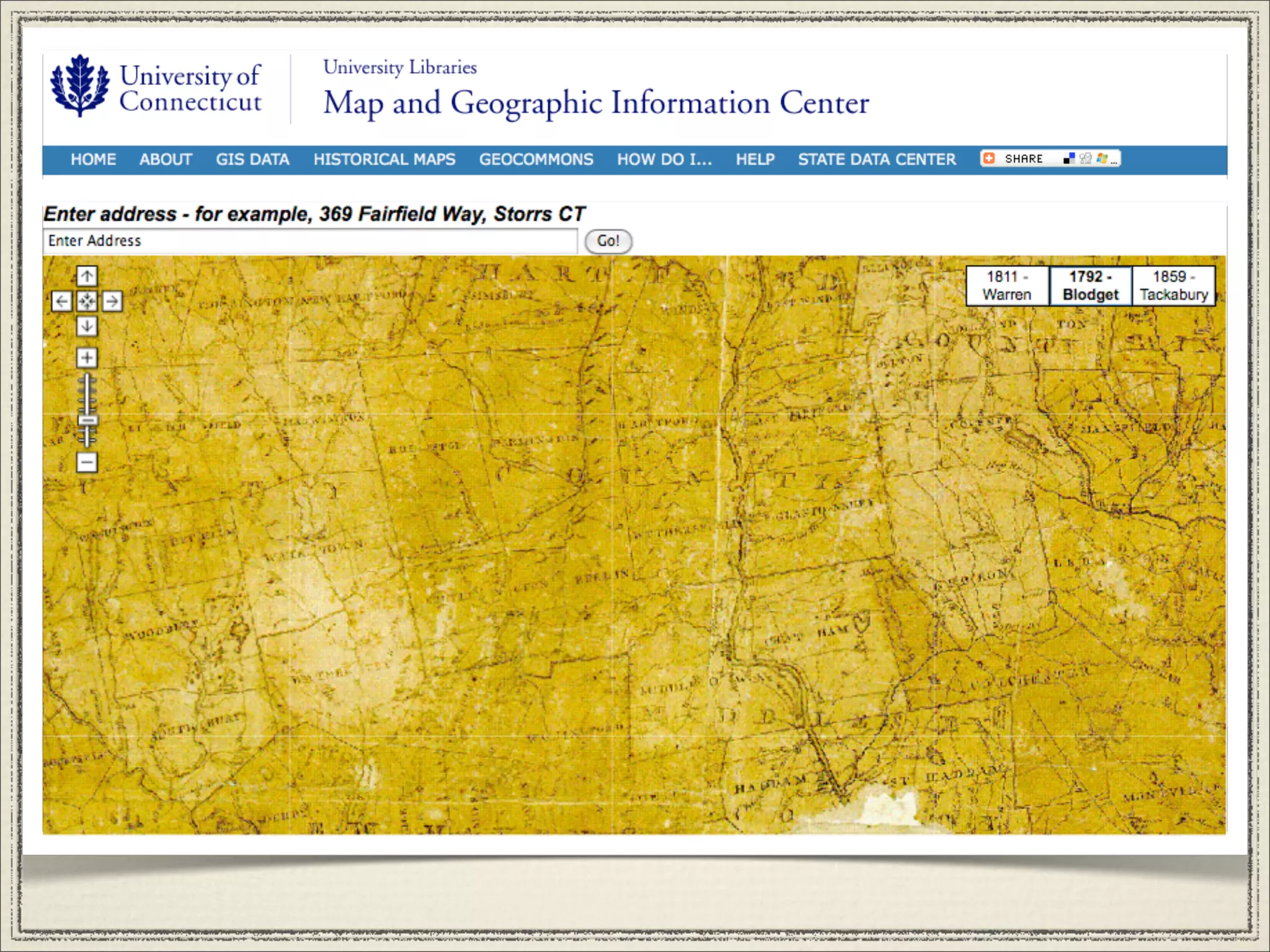This screenshot has height=952, width=1270.
Task: Click the Windows Live share icon
Action: click(x=1101, y=159)
